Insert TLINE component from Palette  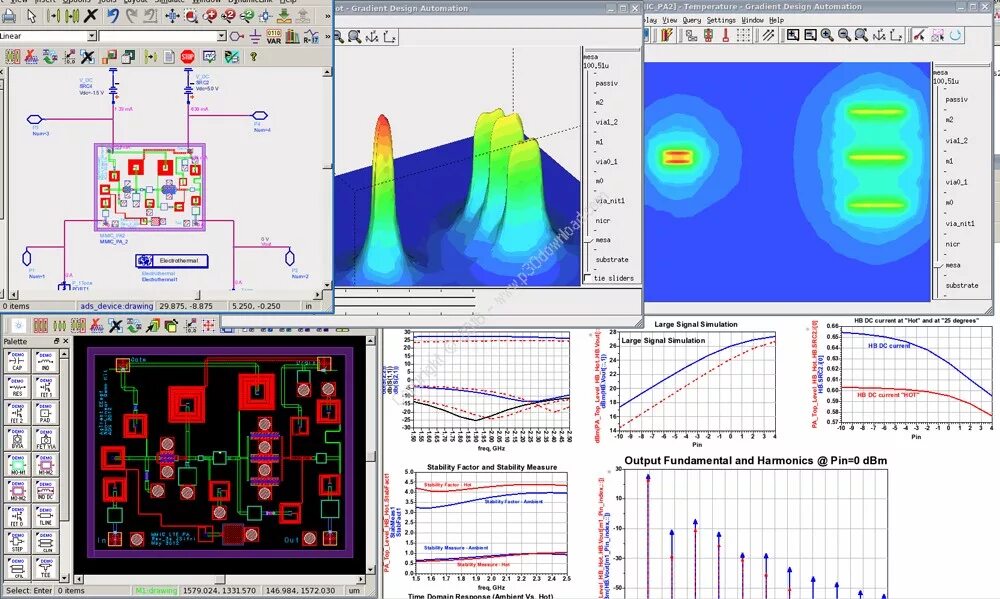tap(45, 516)
